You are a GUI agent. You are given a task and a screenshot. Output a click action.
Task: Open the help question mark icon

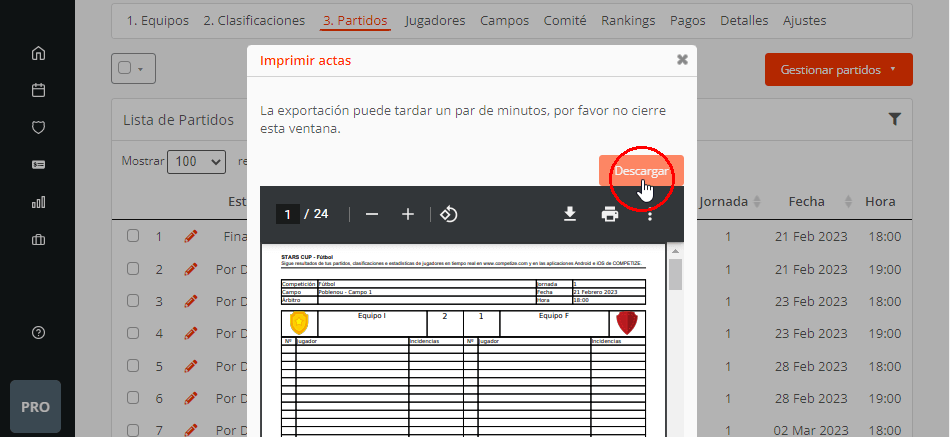(x=38, y=333)
